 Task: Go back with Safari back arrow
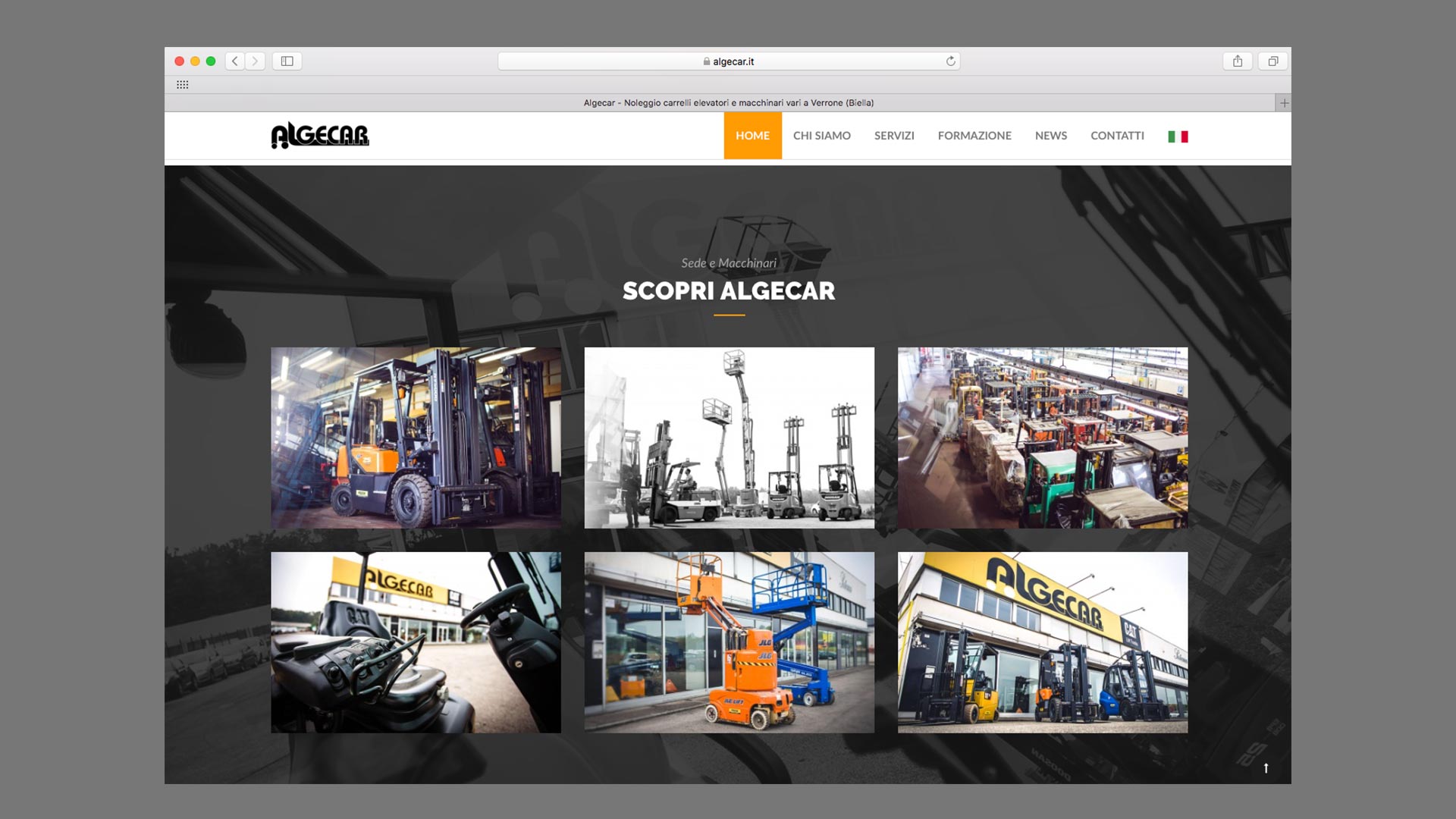point(235,61)
